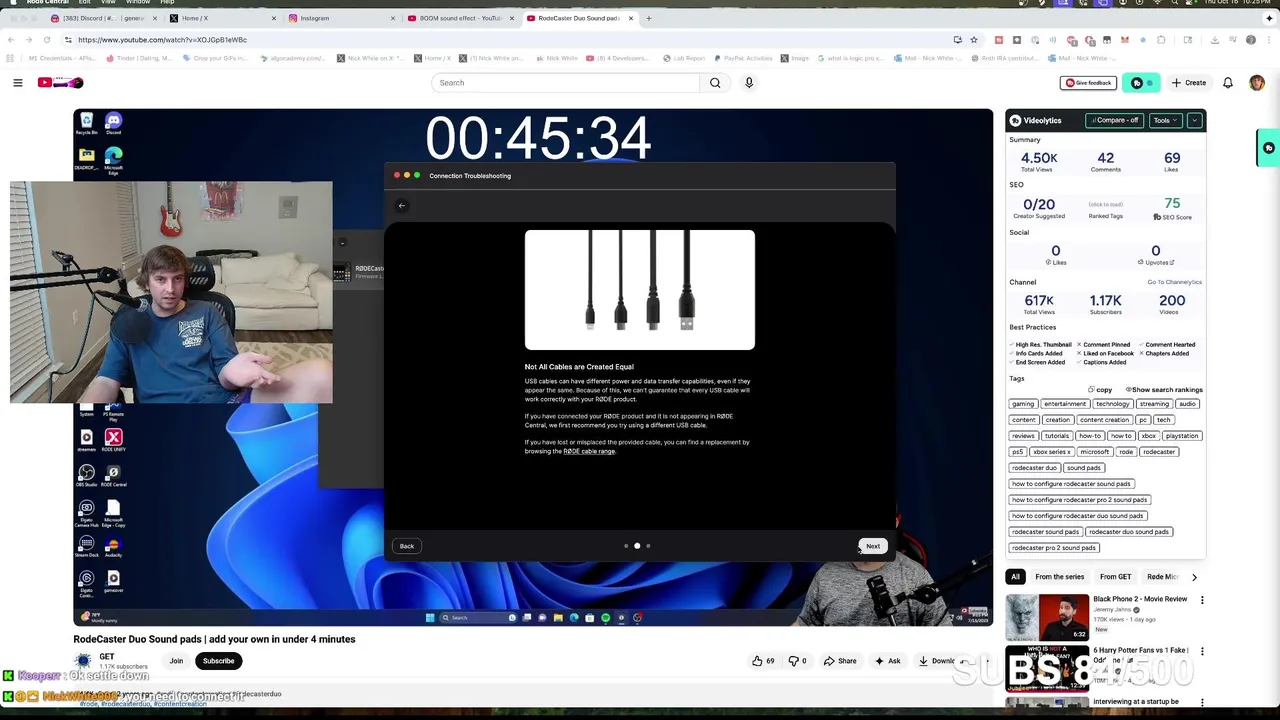
Task: Select the highlighted middle page-indicator dot
Action: 637,546
